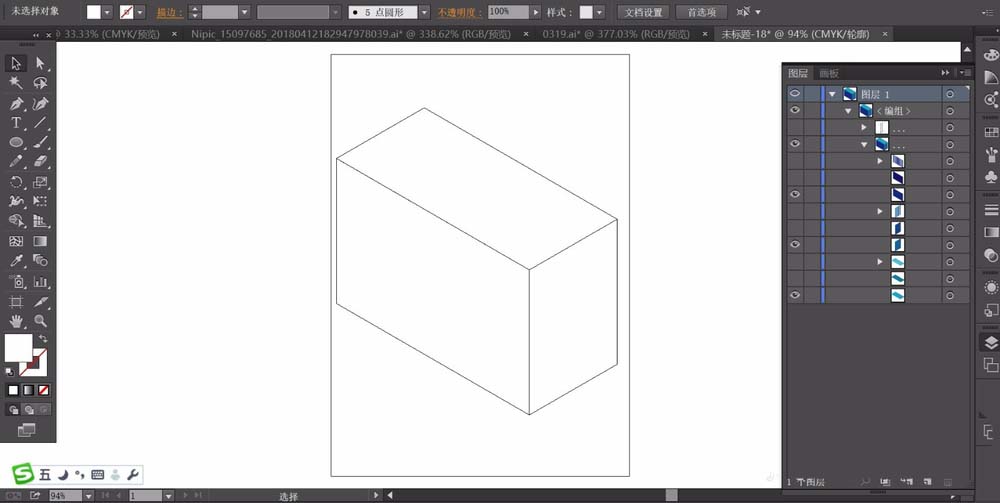
Task: Open the fill color dropdown arrow
Action: click(107, 12)
